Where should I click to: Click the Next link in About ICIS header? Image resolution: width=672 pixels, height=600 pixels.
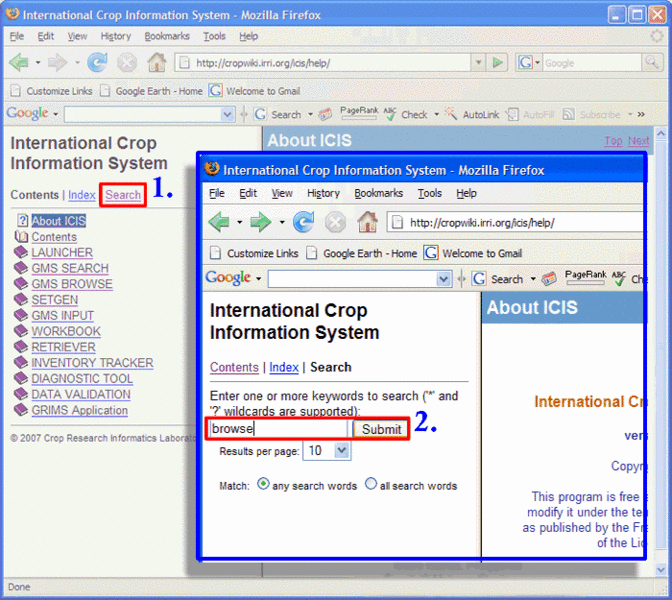click(638, 141)
